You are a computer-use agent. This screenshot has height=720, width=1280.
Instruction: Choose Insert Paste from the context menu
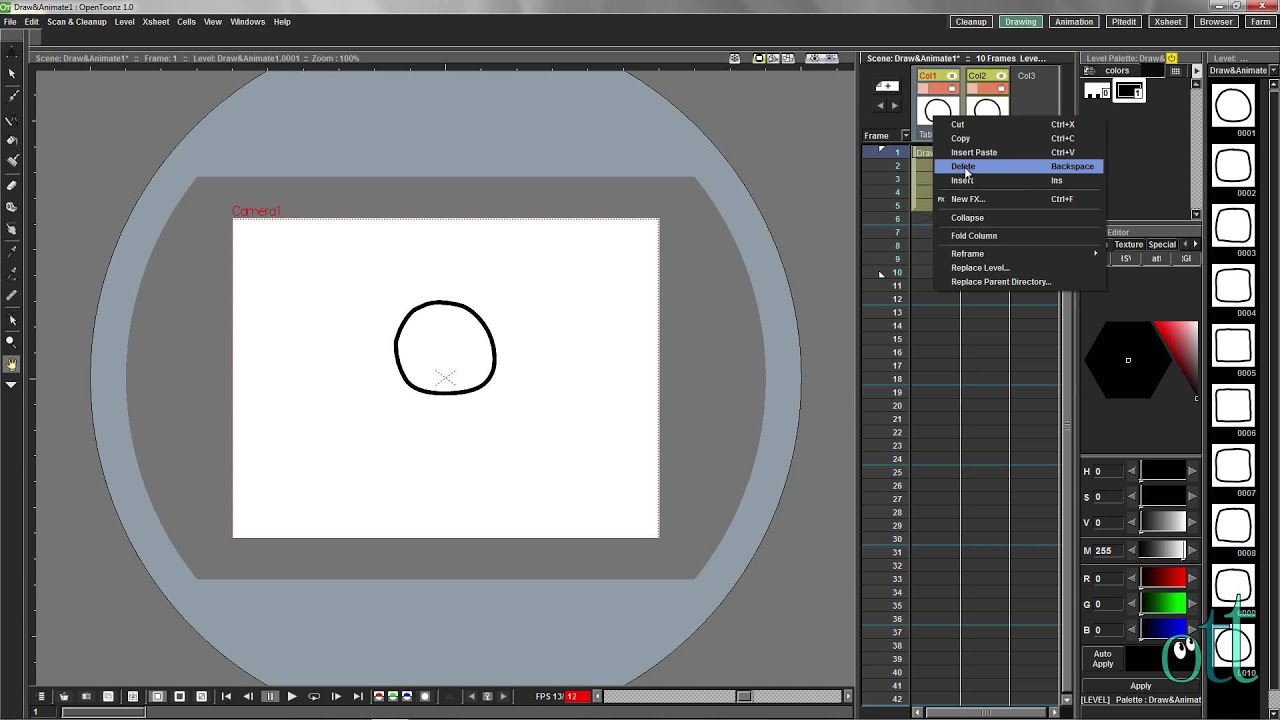(x=1019, y=153)
